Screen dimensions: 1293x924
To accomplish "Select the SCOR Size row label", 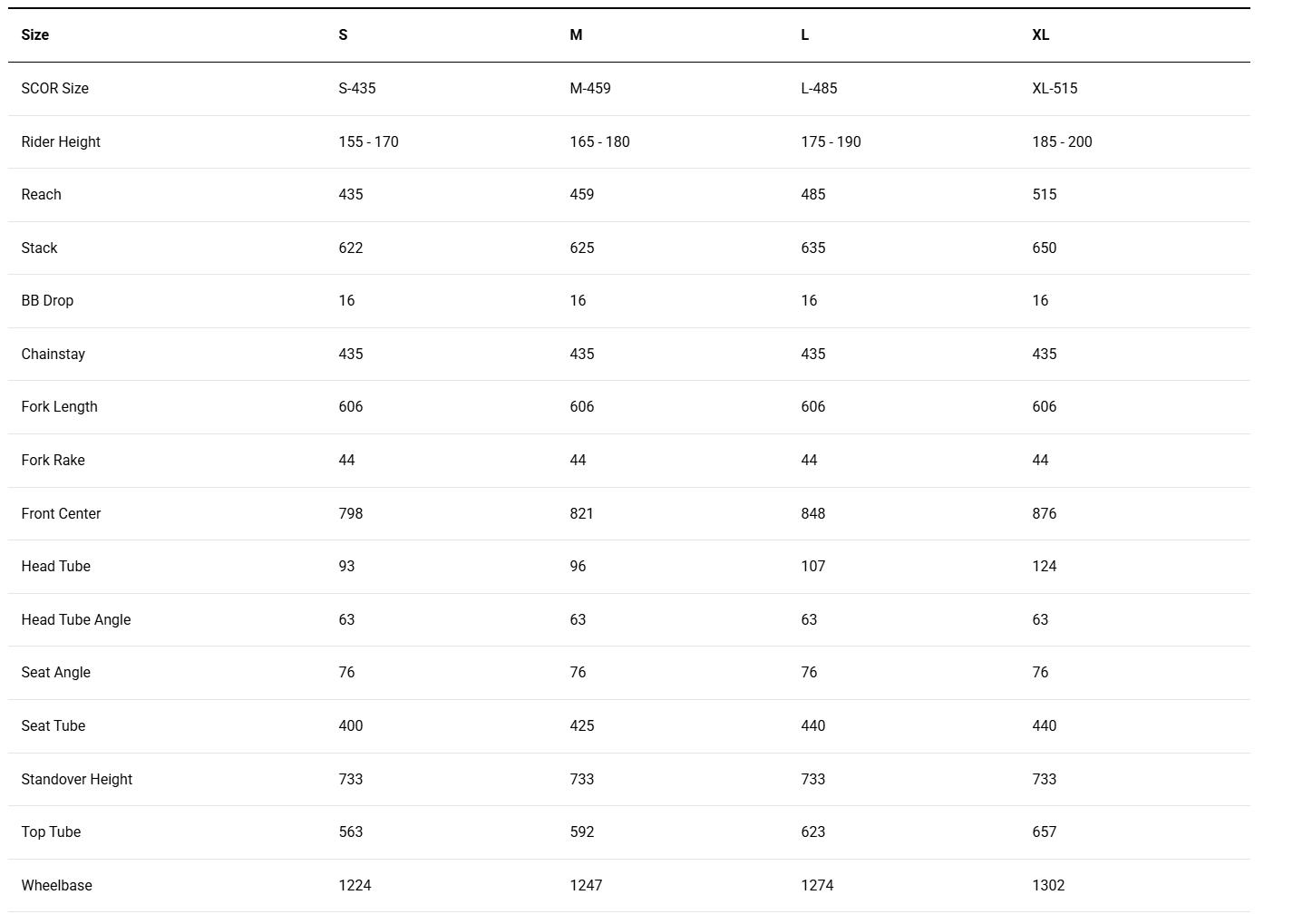I will pos(55,89).
